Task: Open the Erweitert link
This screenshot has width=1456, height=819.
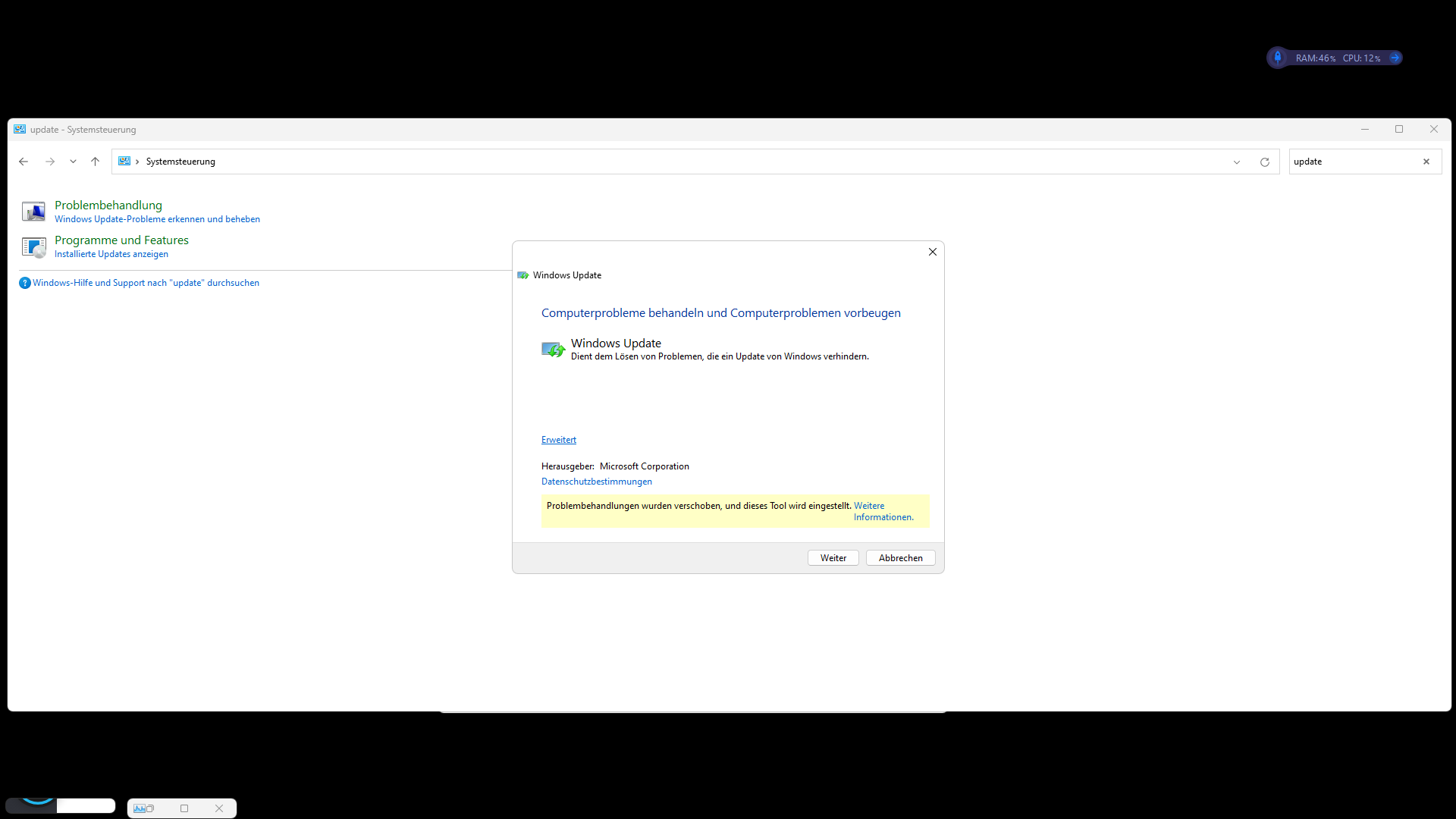Action: point(558,440)
